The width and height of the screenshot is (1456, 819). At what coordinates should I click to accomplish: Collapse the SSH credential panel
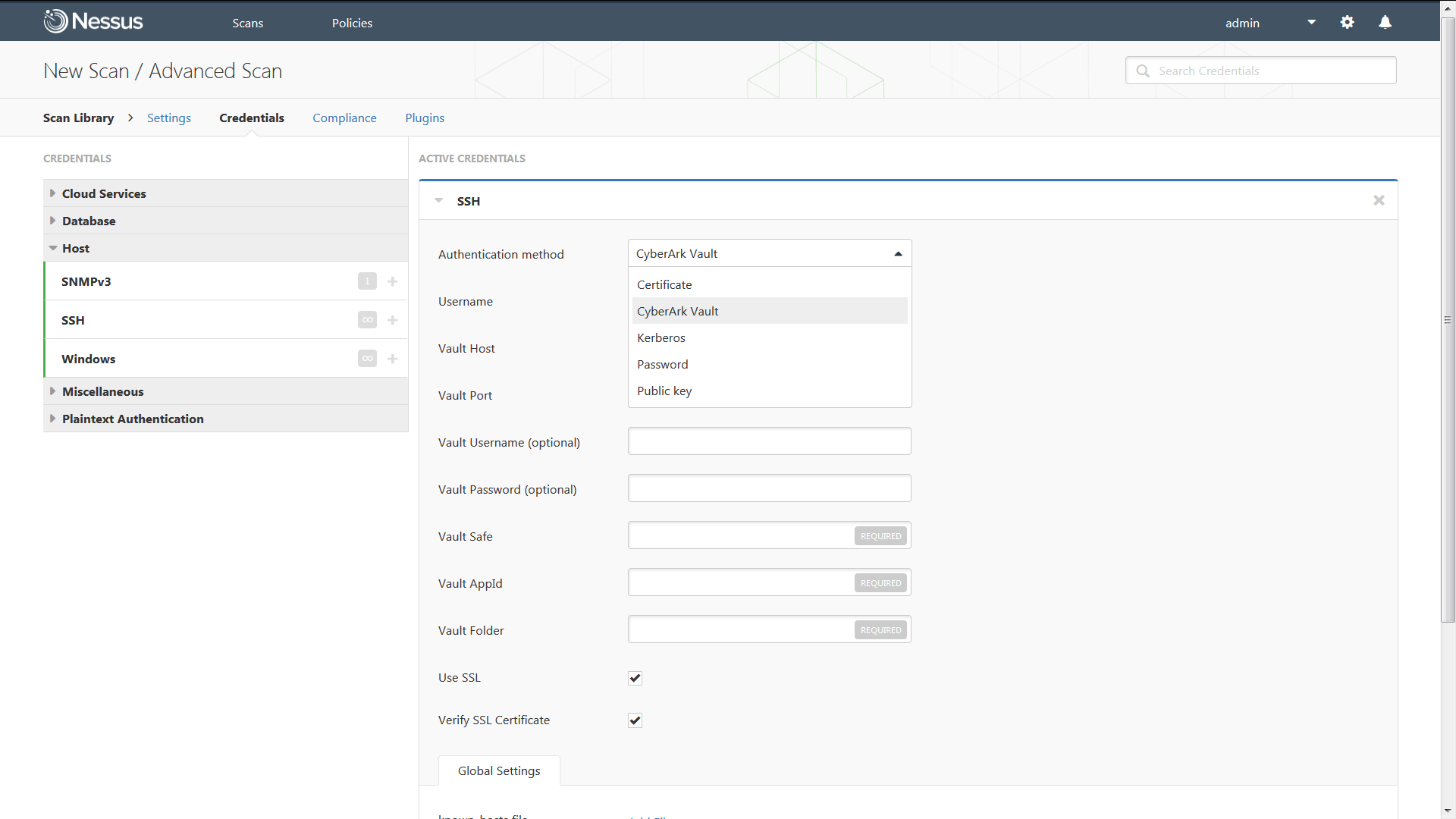tap(438, 201)
